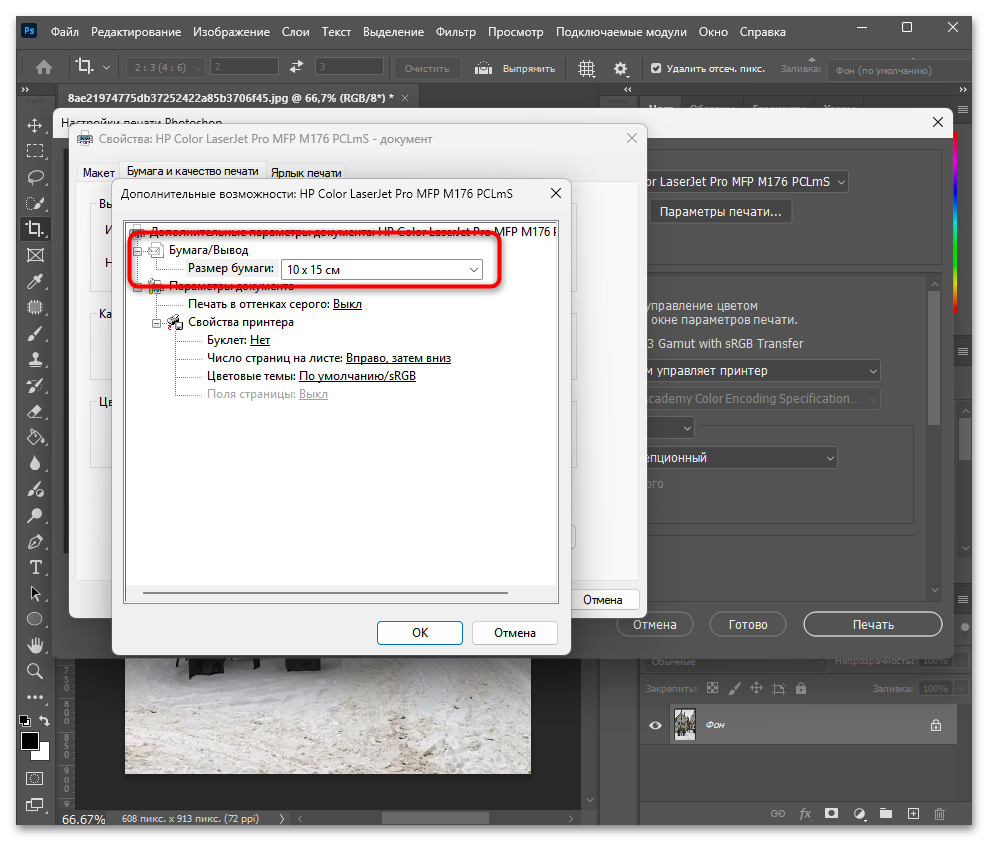Open paper size dropdown 10 x 15 см

point(382,270)
